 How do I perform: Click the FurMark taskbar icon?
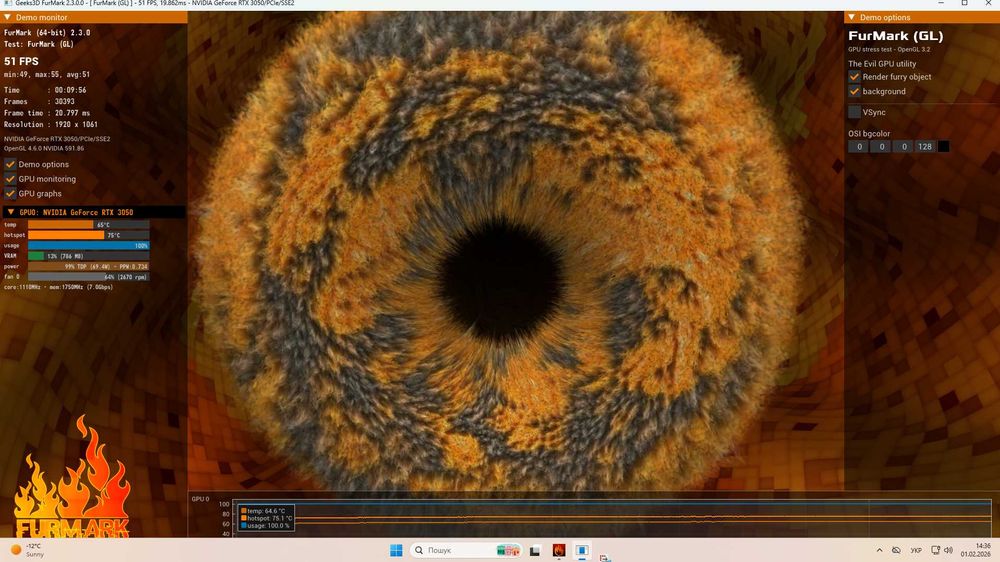(x=559, y=550)
